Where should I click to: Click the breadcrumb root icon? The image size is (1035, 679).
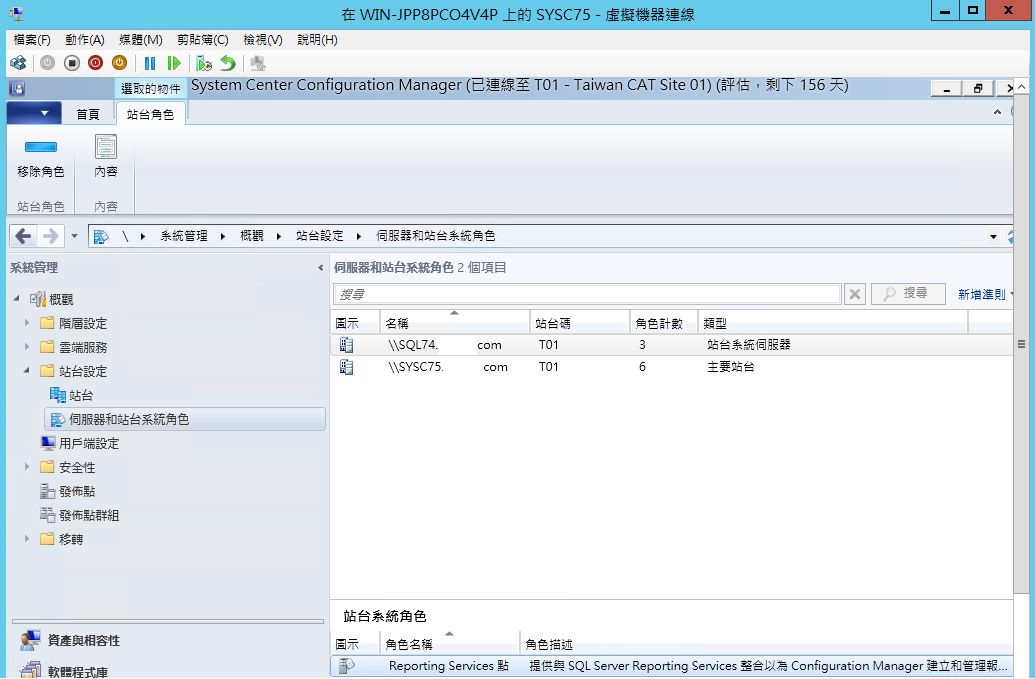[101, 236]
